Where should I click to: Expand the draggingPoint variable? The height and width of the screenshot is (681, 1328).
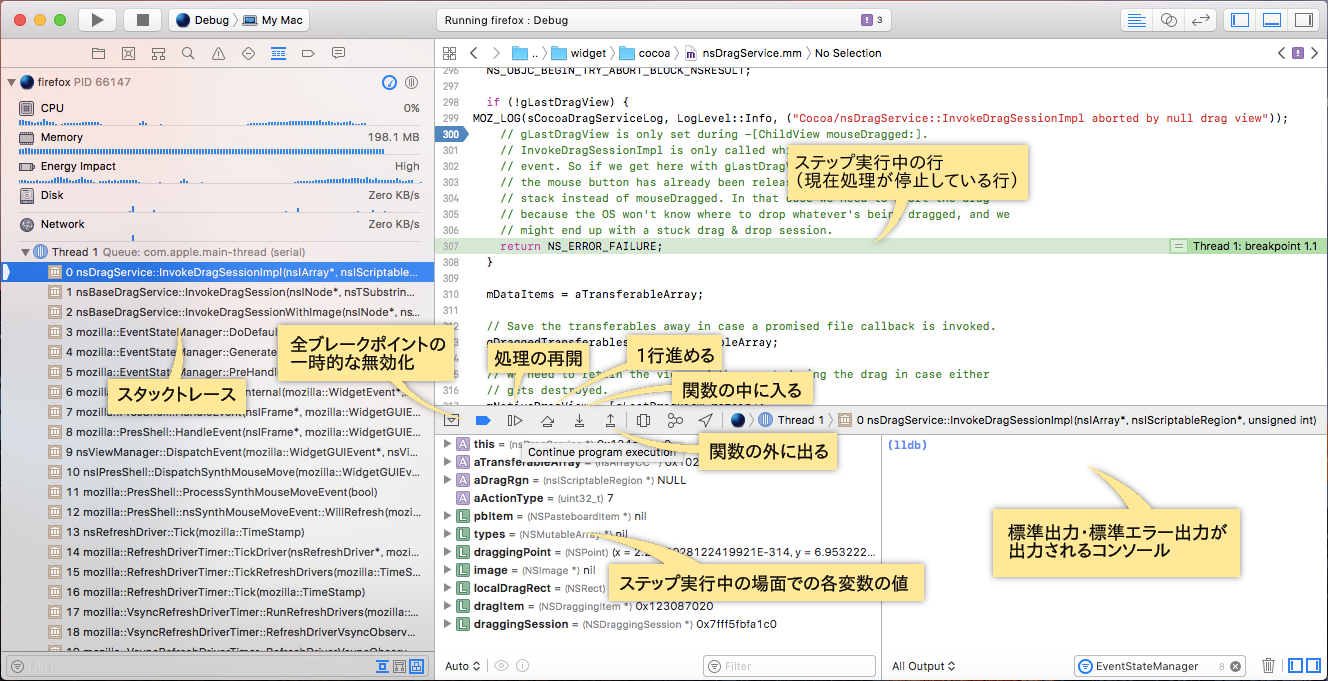click(x=447, y=552)
